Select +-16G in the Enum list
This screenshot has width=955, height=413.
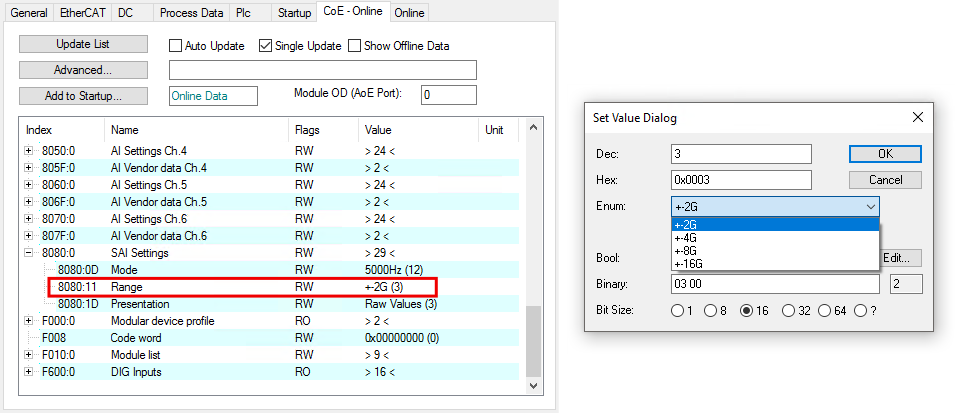click(688, 264)
